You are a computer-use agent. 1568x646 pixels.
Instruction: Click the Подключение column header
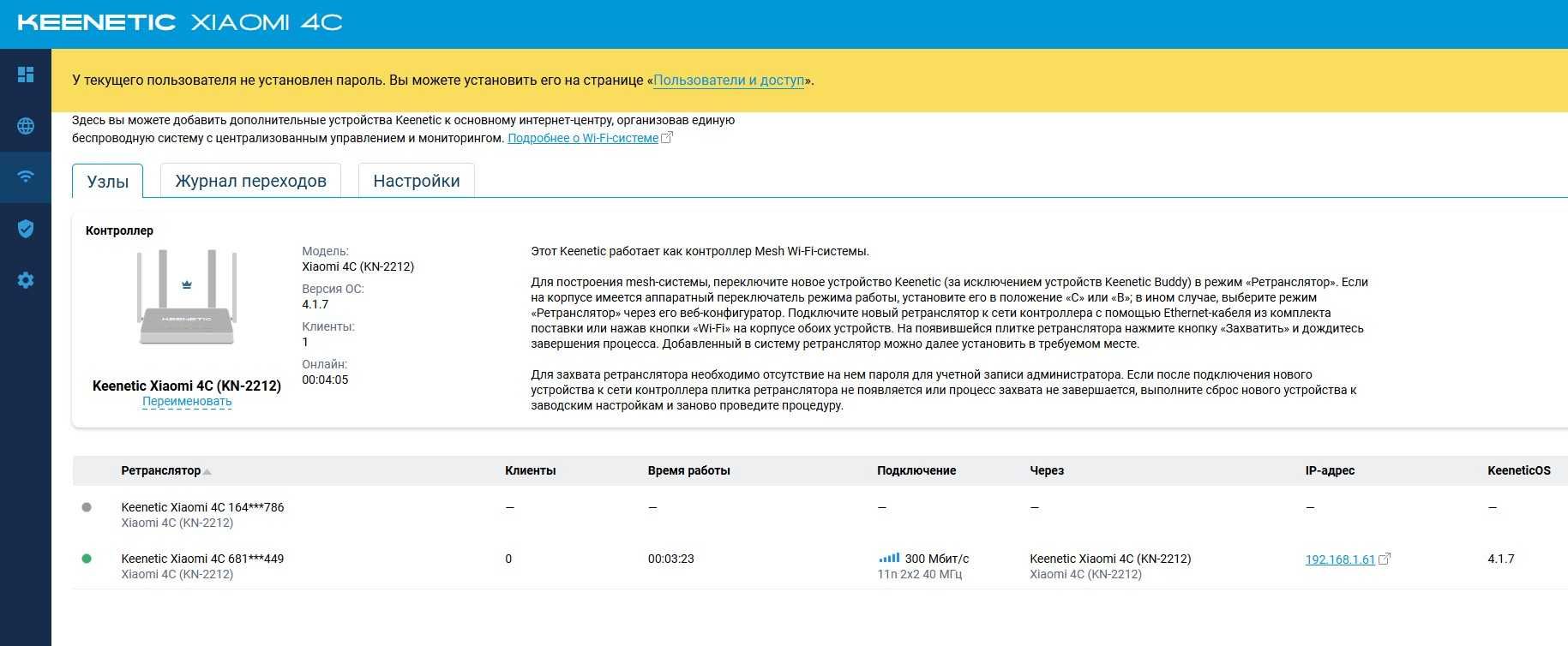(x=916, y=470)
